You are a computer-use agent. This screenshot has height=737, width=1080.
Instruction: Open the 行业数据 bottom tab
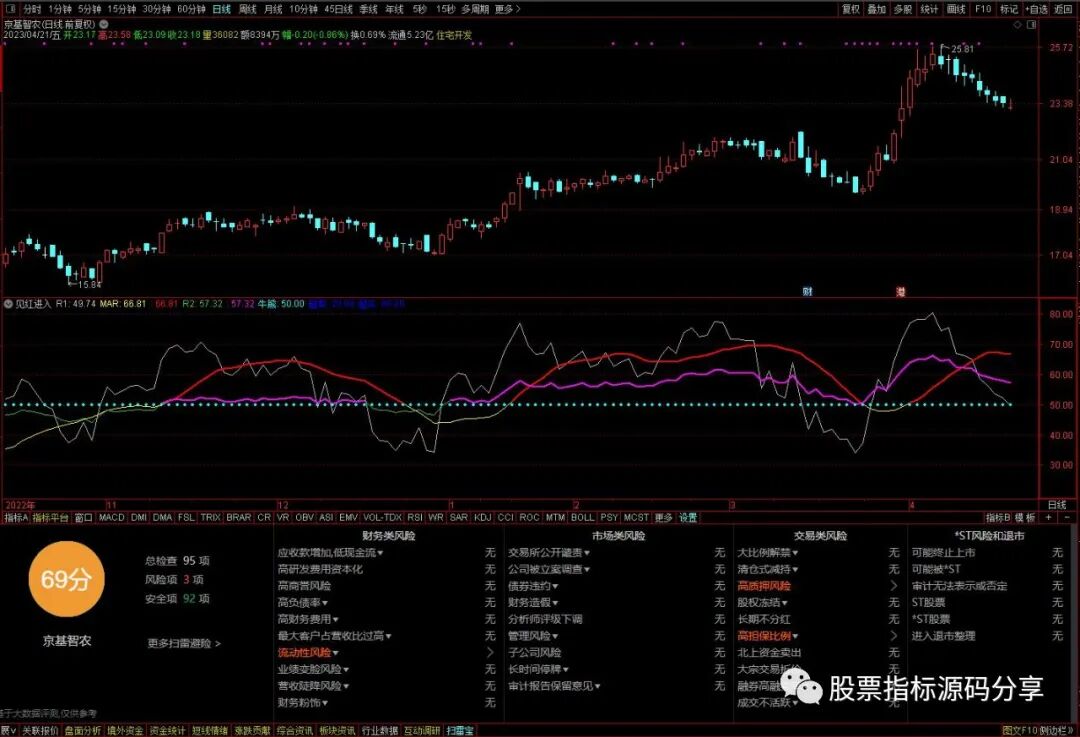click(x=380, y=730)
